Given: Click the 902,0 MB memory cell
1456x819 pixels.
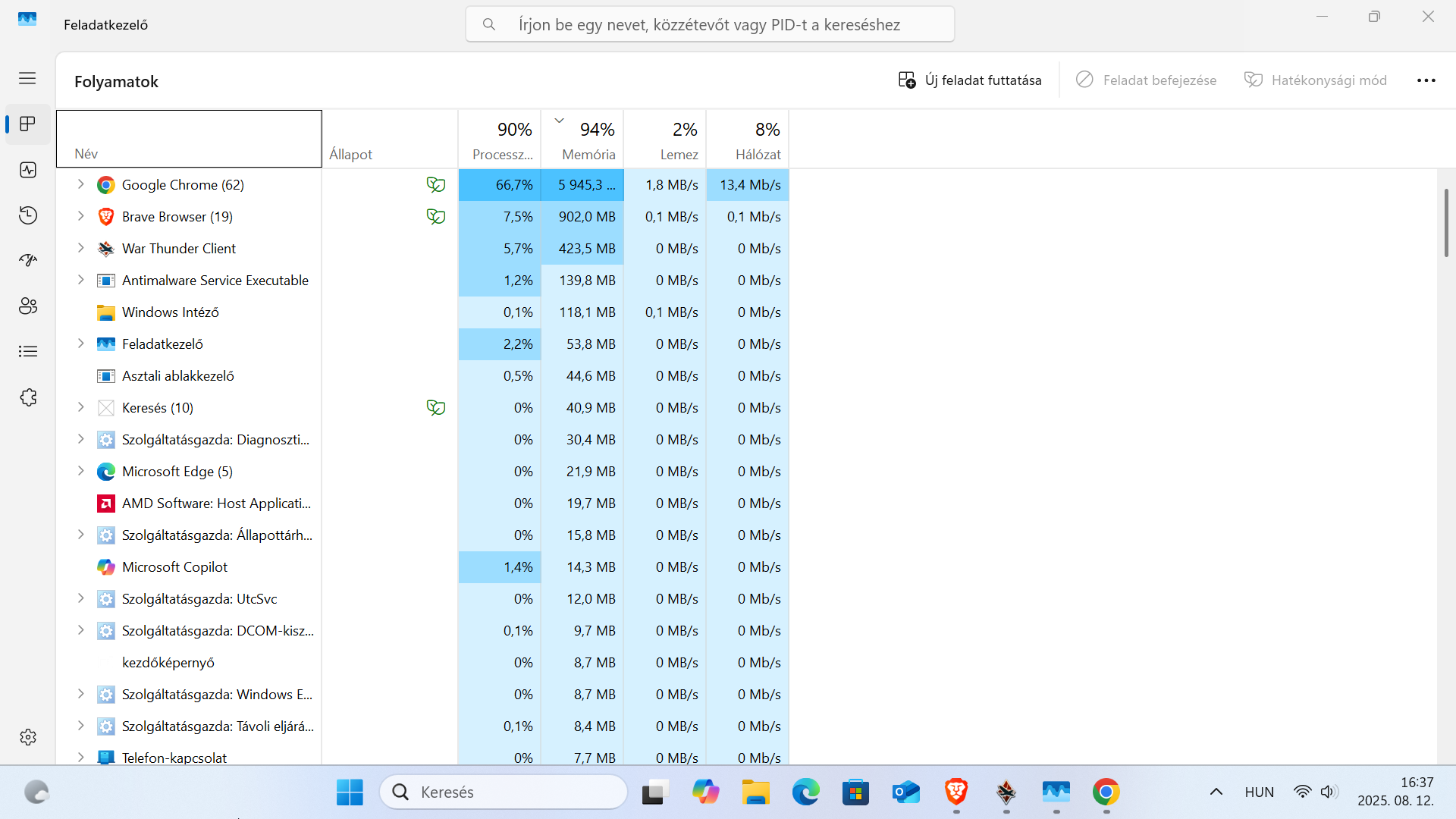Looking at the screenshot, I should coord(582,217).
